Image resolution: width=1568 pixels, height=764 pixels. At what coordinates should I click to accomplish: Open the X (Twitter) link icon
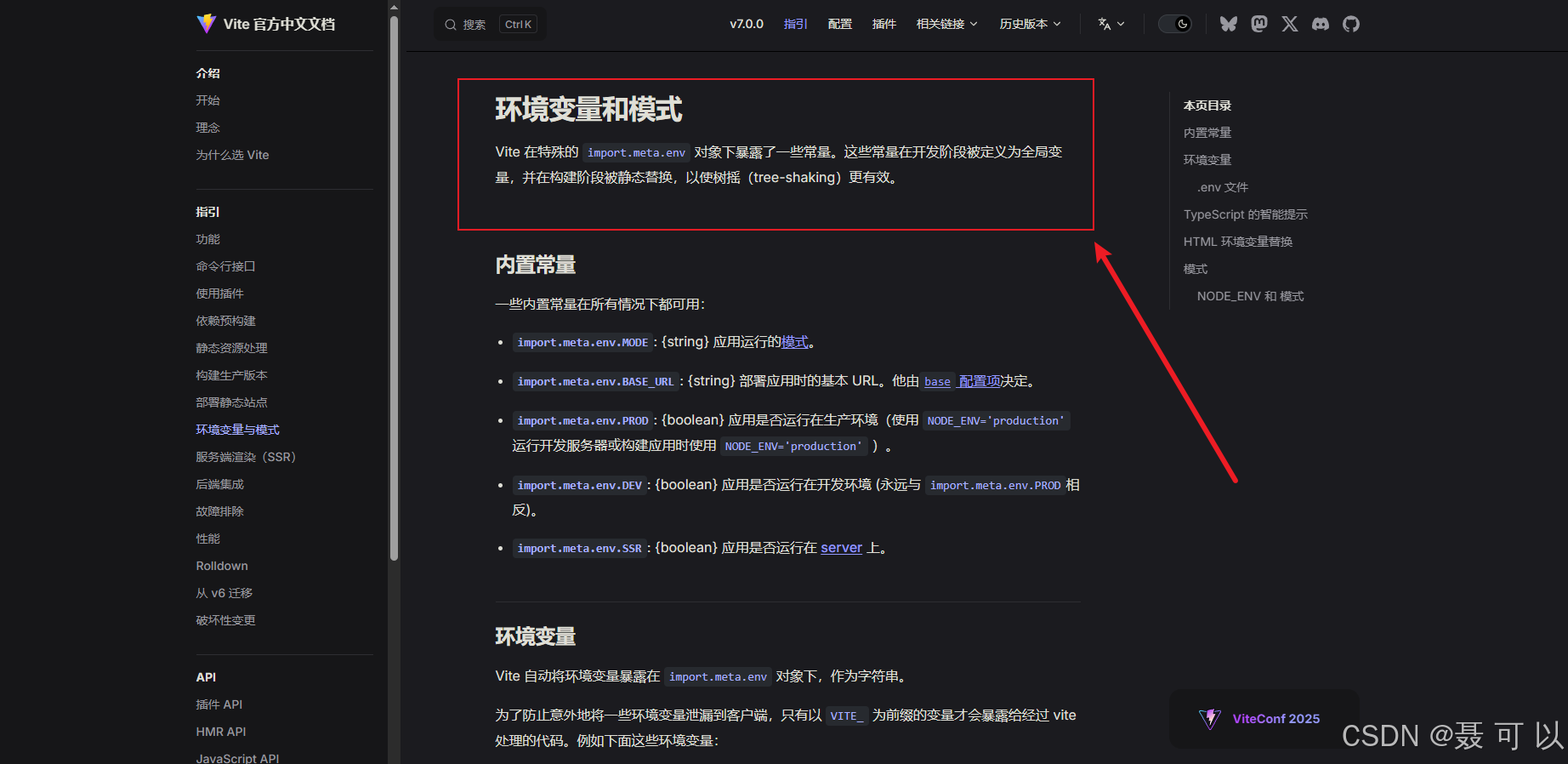[x=1290, y=24]
